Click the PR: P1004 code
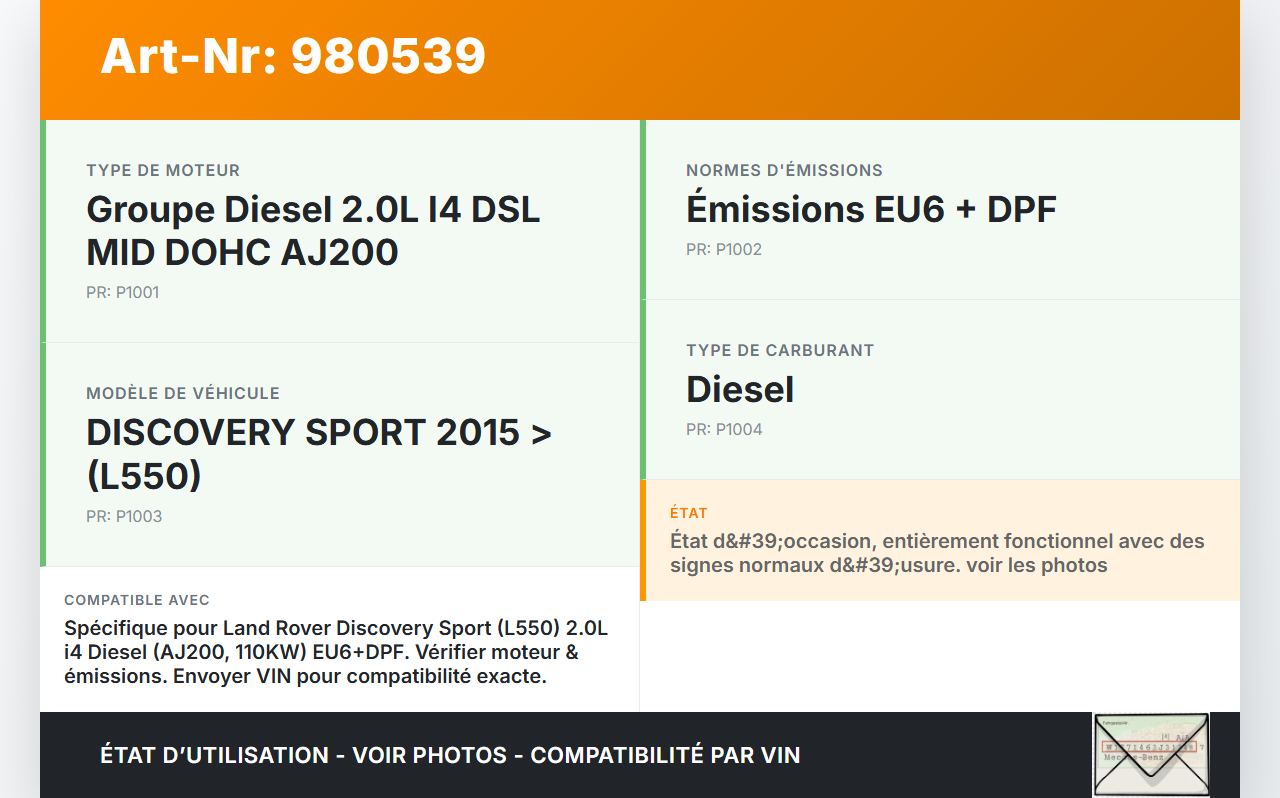This screenshot has height=798, width=1280. [x=724, y=430]
